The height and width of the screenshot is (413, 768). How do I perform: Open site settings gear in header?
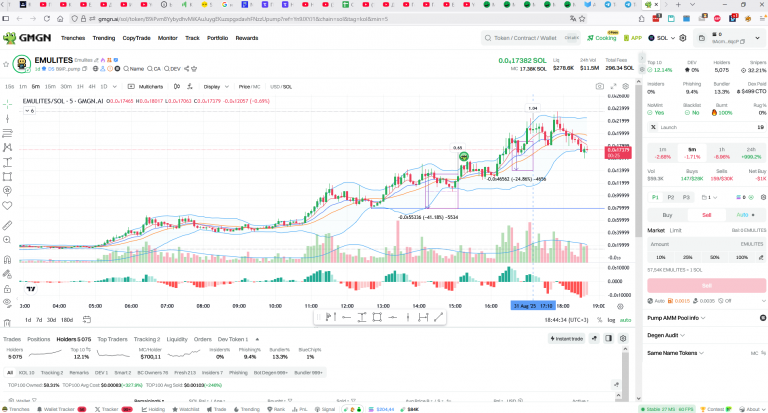[x=683, y=38]
